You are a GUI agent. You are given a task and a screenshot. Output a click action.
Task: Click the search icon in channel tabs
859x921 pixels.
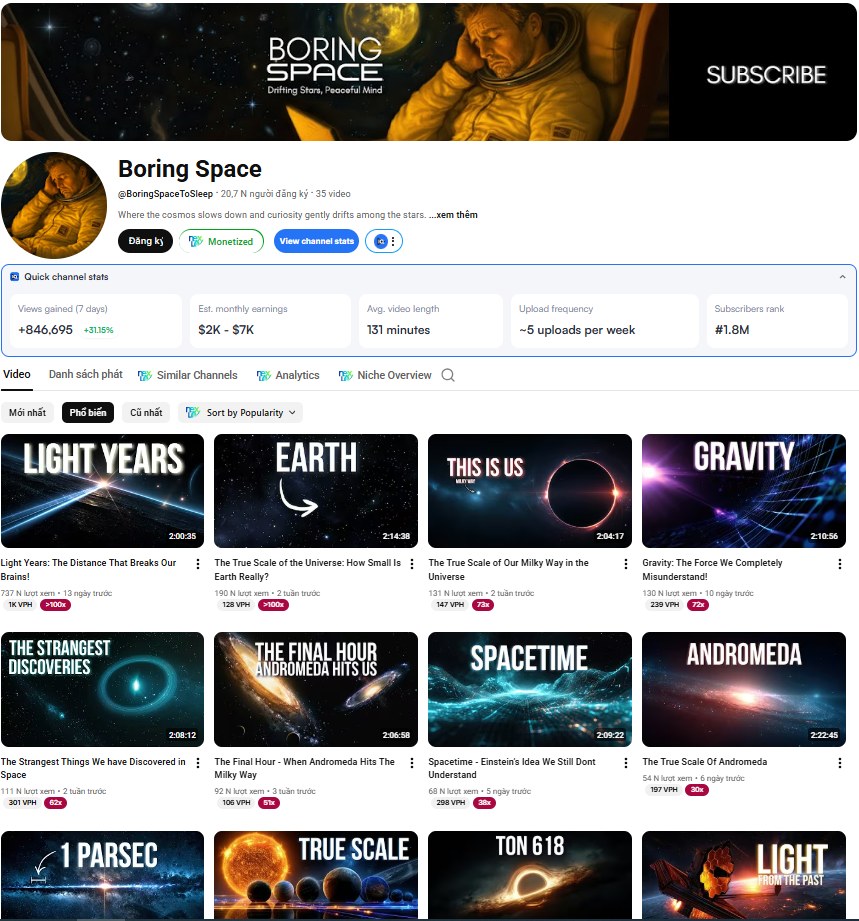(x=448, y=375)
